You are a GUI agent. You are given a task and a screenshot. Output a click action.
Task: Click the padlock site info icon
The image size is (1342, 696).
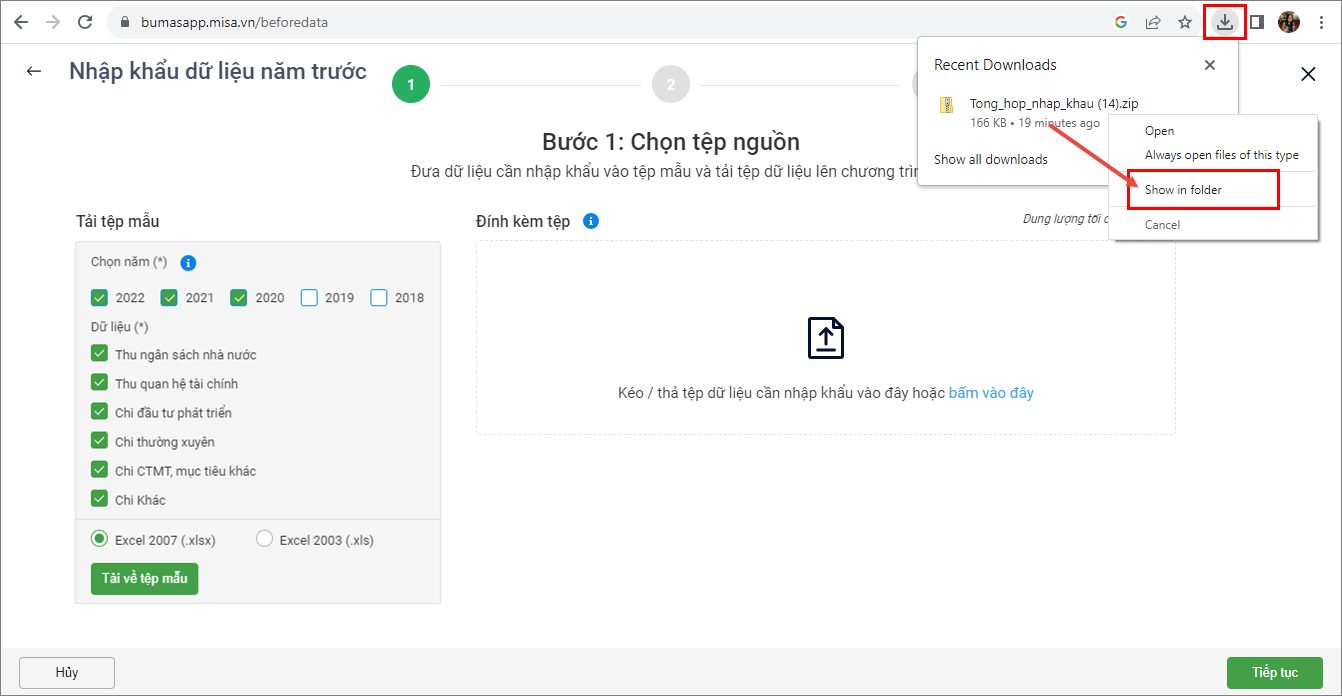(125, 22)
